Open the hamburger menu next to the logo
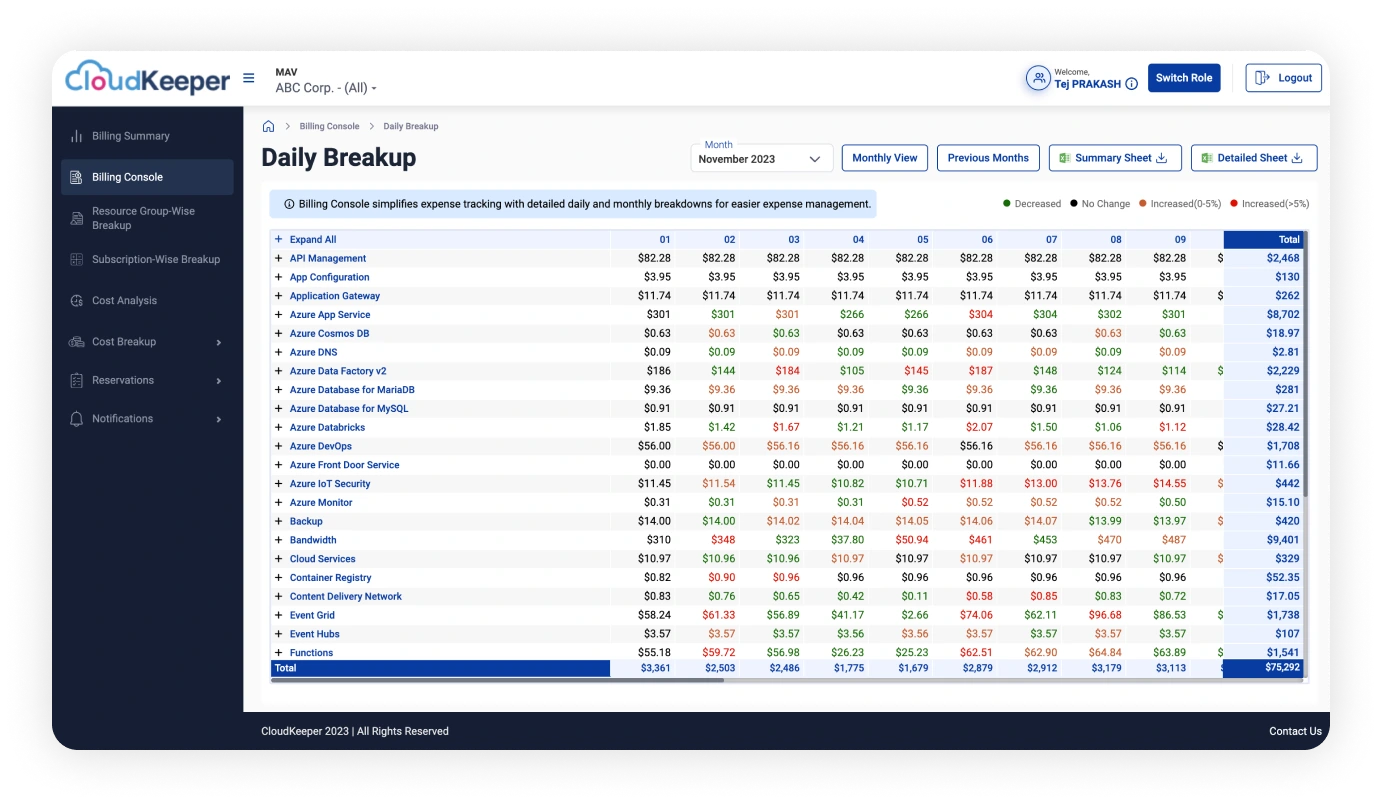This screenshot has height=804, width=1382. 249,78
